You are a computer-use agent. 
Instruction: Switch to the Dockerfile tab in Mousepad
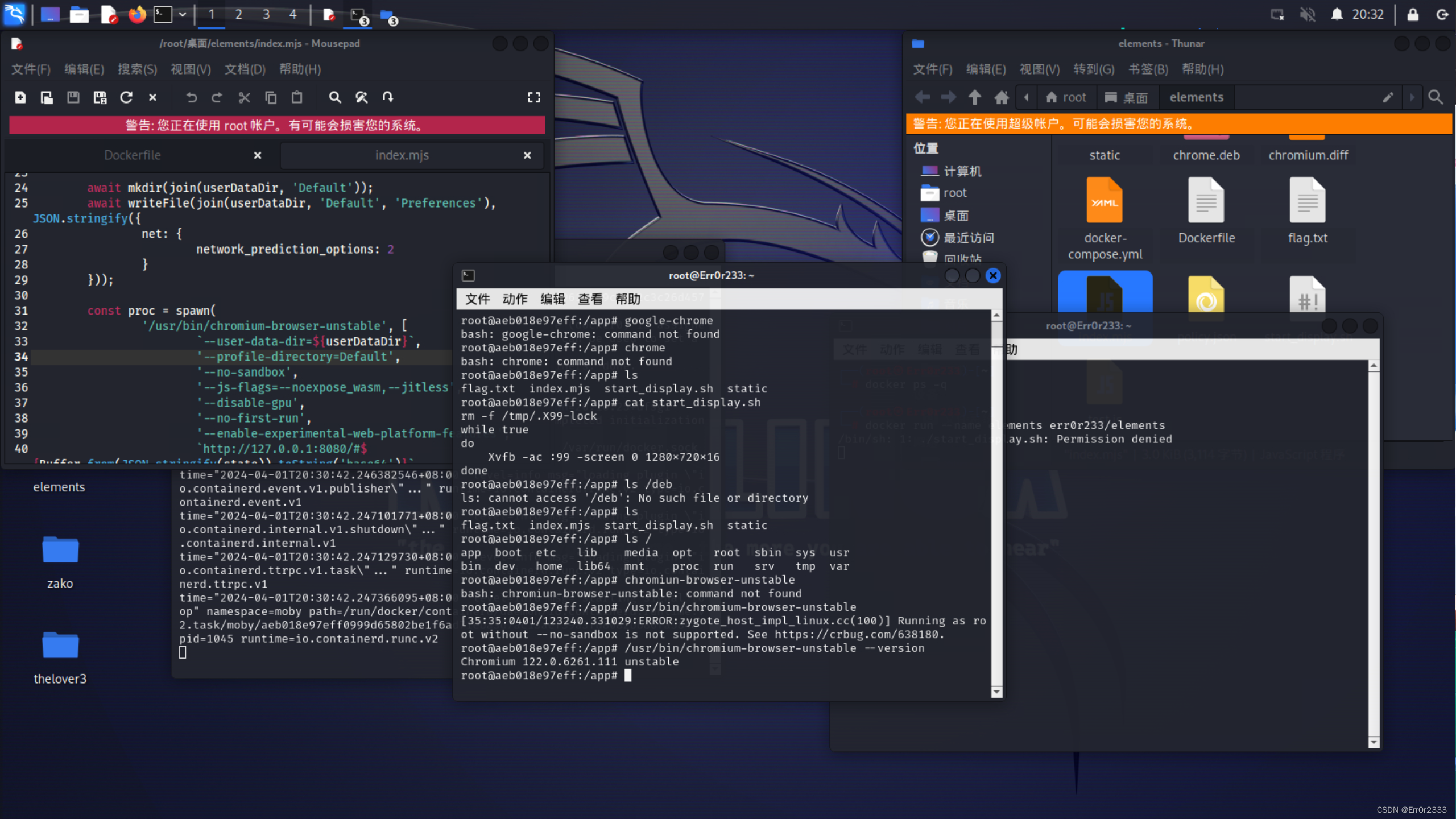(x=133, y=155)
